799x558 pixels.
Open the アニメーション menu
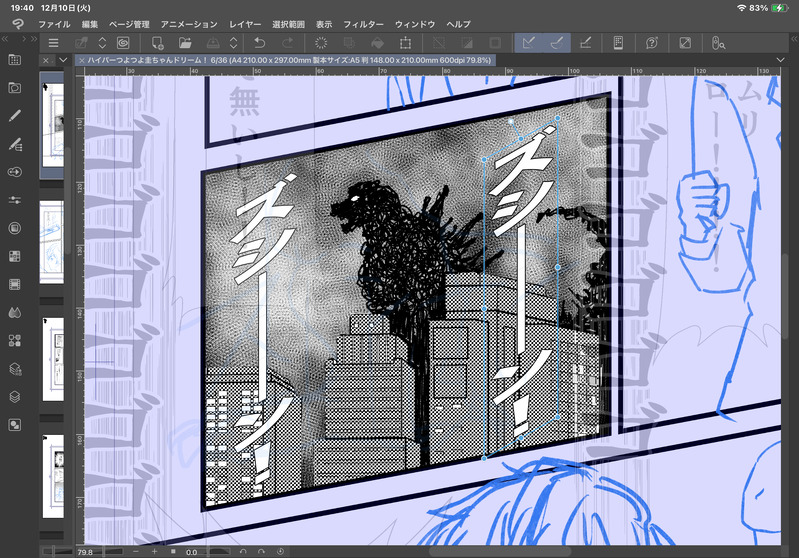click(189, 24)
